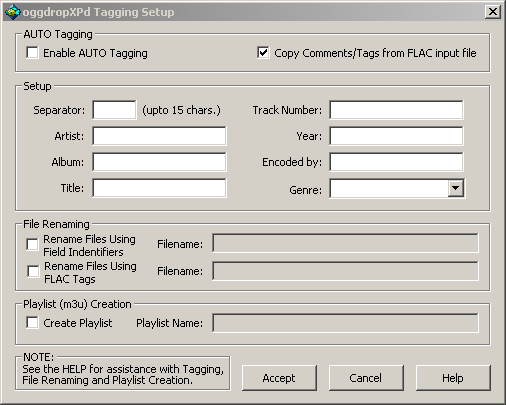506x405 pixels.
Task: Uncheck Copy Comments/Tags from FLAC input file
Action: pos(263,53)
